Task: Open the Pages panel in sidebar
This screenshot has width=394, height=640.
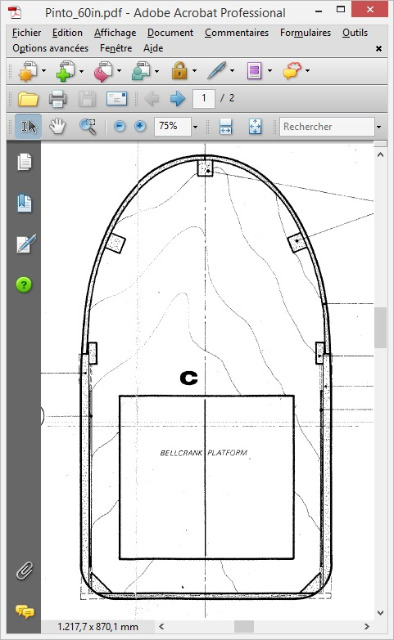Action: [24, 162]
